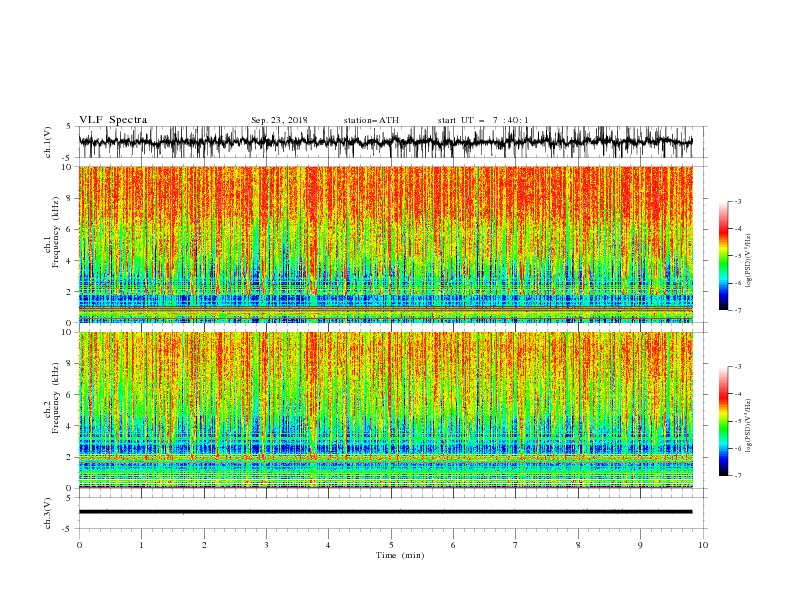Viewport: 792px width, 612px height.
Task: Click the "VLF Spectra" plot title
Action: coord(113,120)
